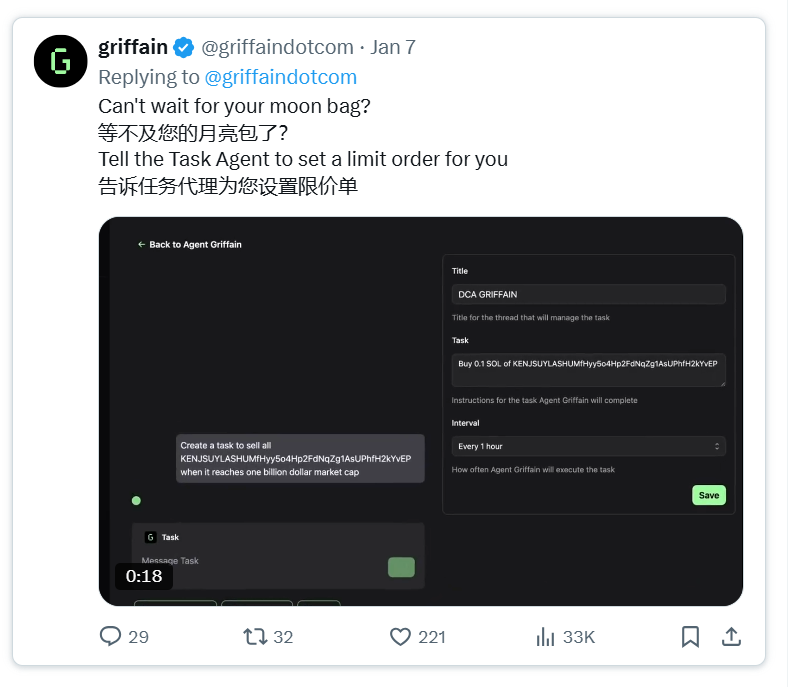Click the Buy 0.1 SOL task textarea

588,370
